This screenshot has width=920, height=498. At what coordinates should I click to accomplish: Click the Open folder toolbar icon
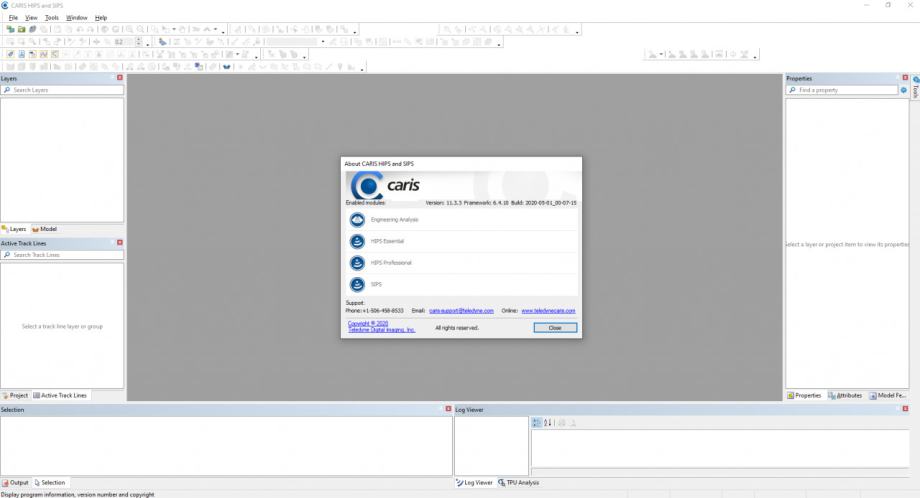click(x=21, y=29)
